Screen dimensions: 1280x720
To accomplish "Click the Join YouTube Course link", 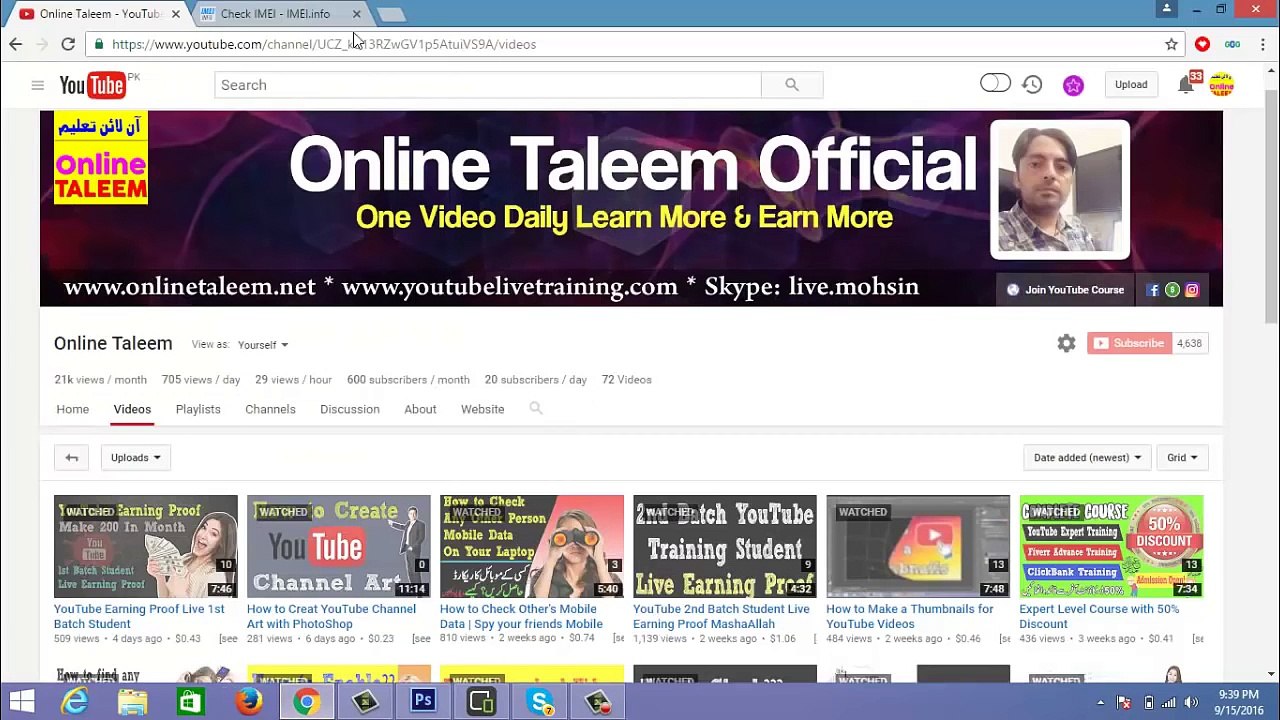I will tap(1066, 290).
